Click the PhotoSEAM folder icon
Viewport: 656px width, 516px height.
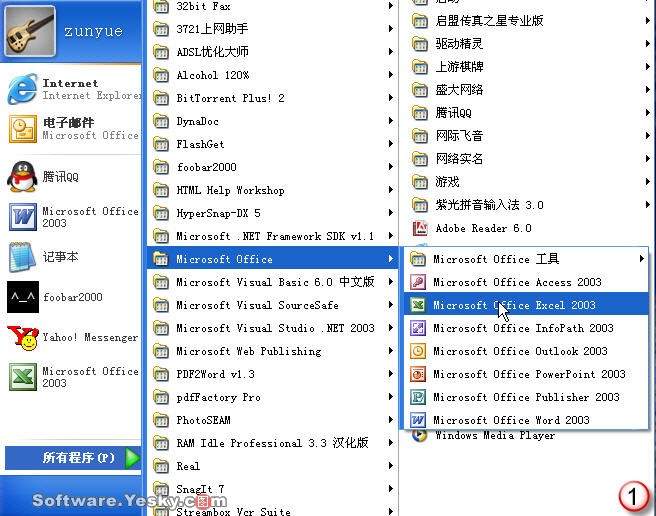161,420
